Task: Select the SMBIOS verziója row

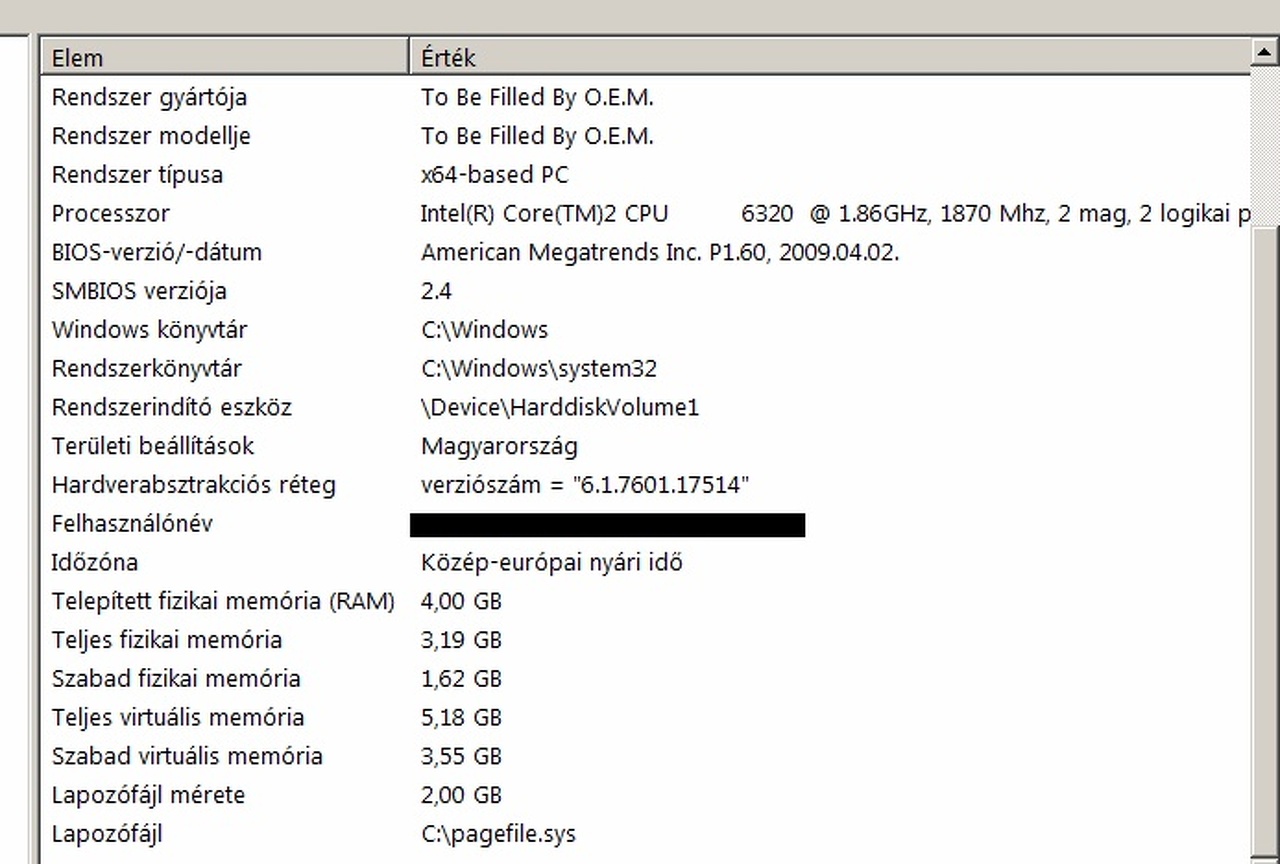Action: 139,291
